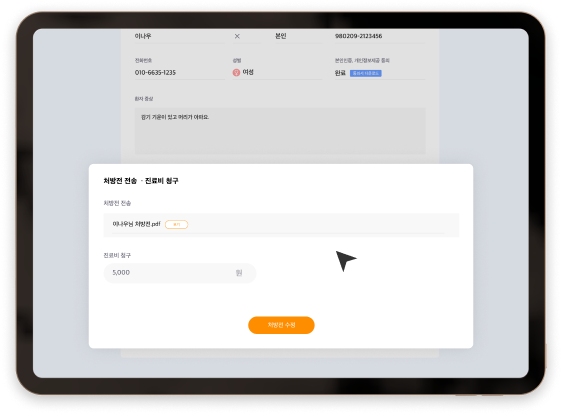The width and height of the screenshot is (562, 416).
Task: Click the 처방전 전송 section label
Action: coord(117,203)
